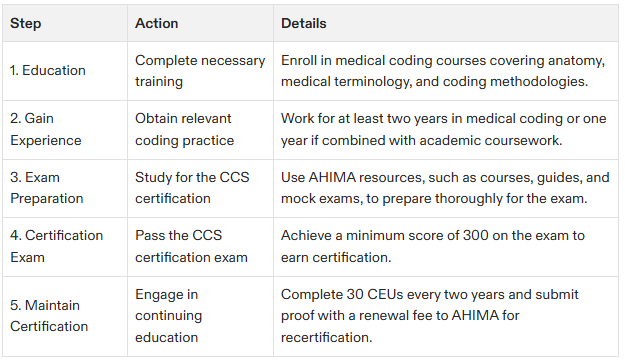The width and height of the screenshot is (625, 362).
Task: Click Pass the CCS certification exam cell
Action: [200, 247]
